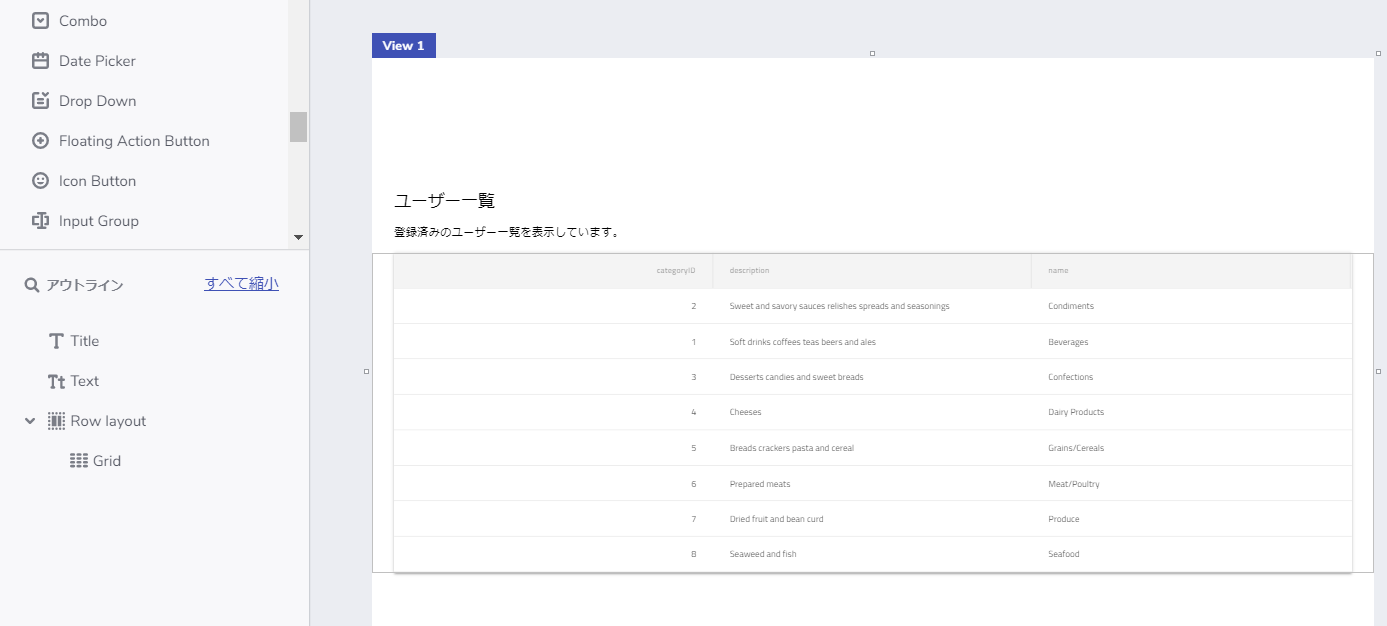Click the top center resize handle
The width and height of the screenshot is (1387, 626).
coord(872,53)
